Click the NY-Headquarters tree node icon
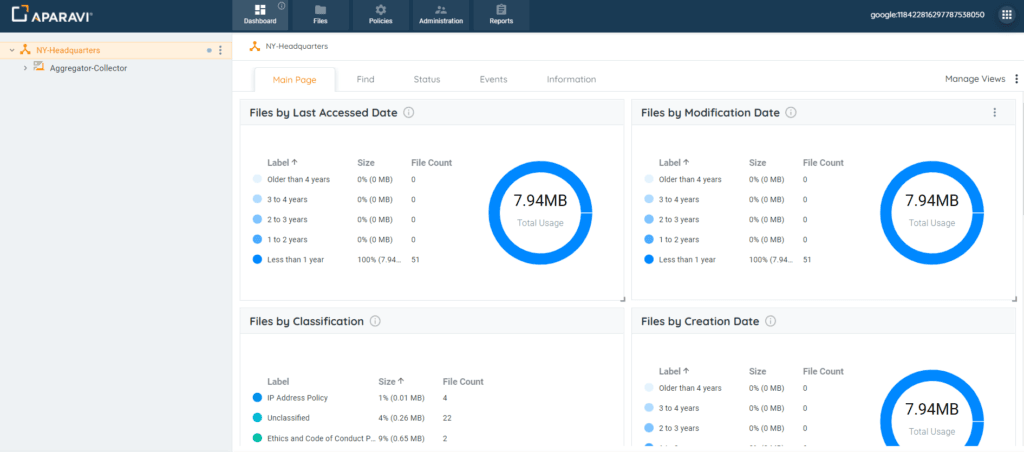1024x452 pixels. click(25, 50)
